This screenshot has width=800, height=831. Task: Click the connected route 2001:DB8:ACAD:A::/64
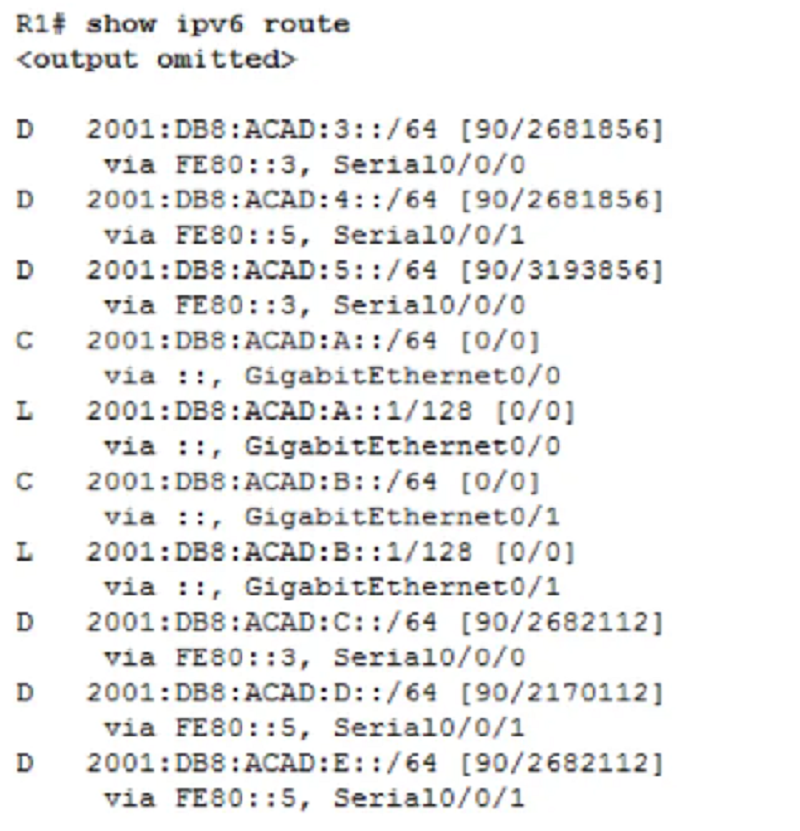pos(262,341)
